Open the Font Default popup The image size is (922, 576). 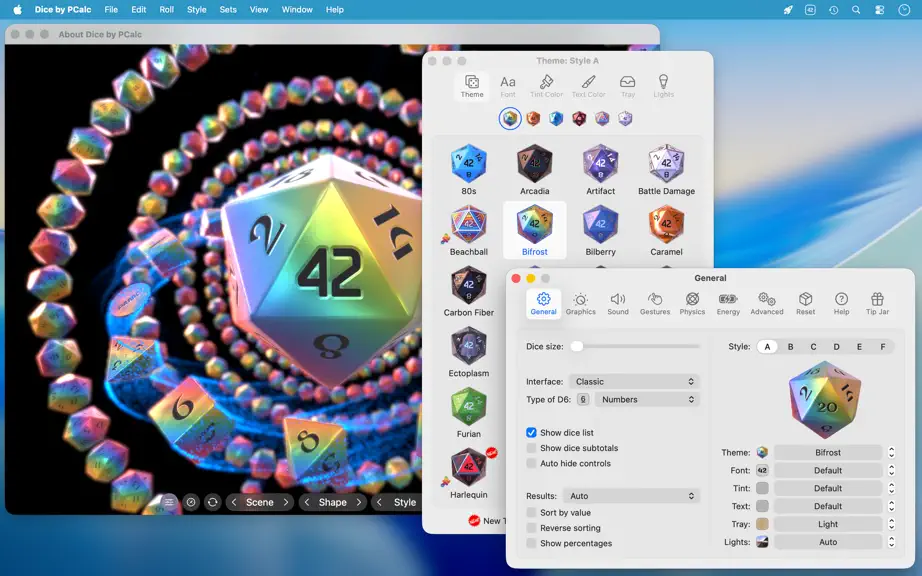[x=828, y=470]
